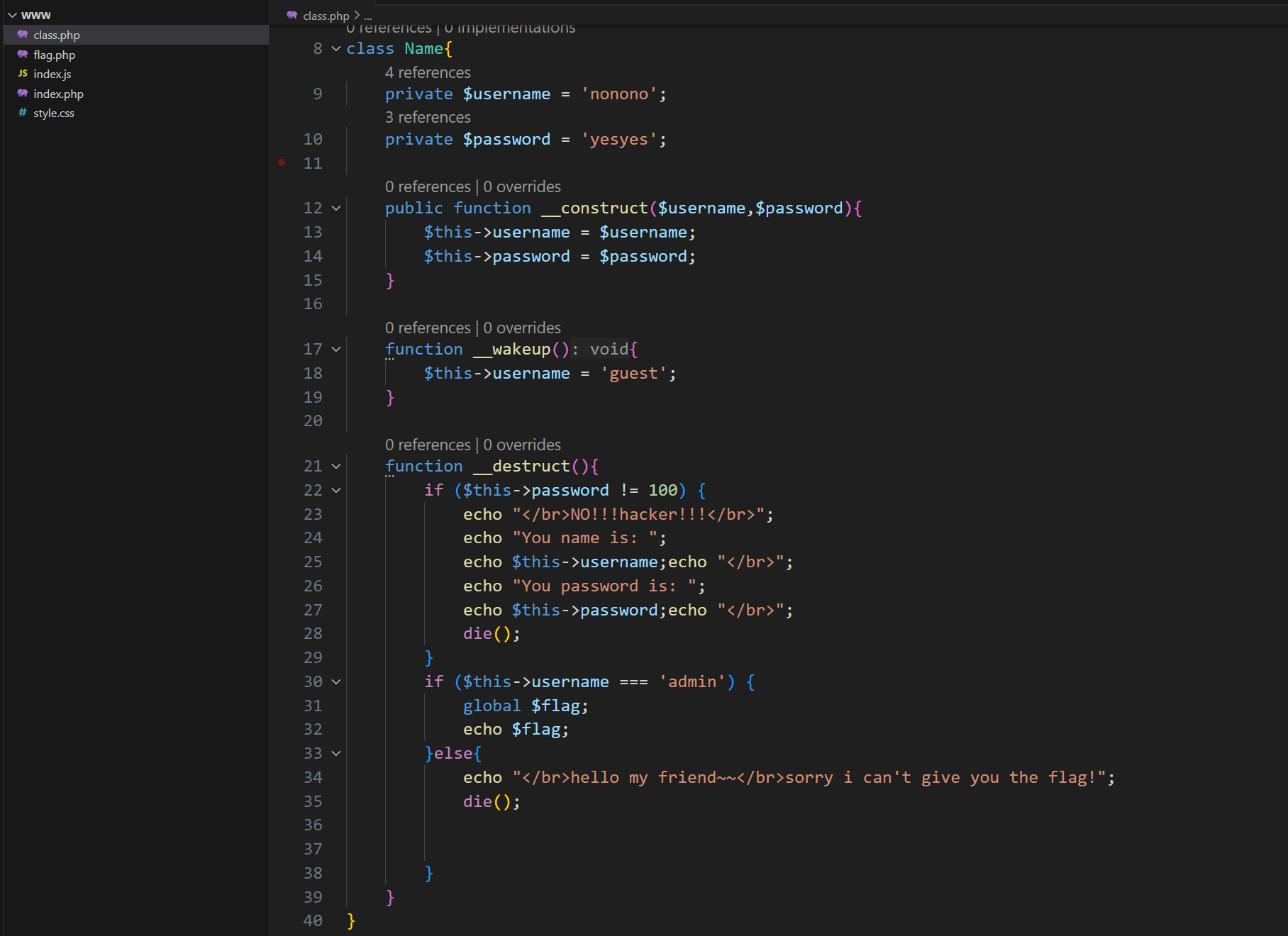The width and height of the screenshot is (1288, 936).
Task: Click the class.php breadcrumb item
Action: coord(326,16)
